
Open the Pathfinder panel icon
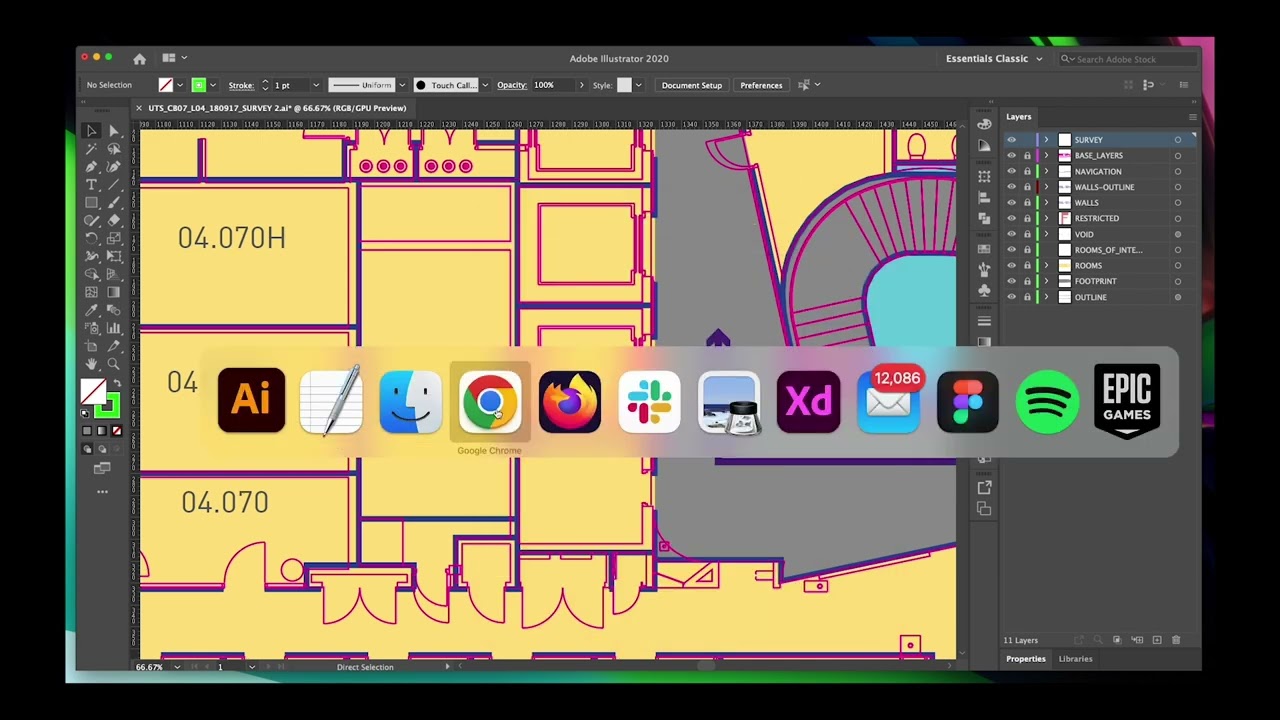tap(984, 218)
